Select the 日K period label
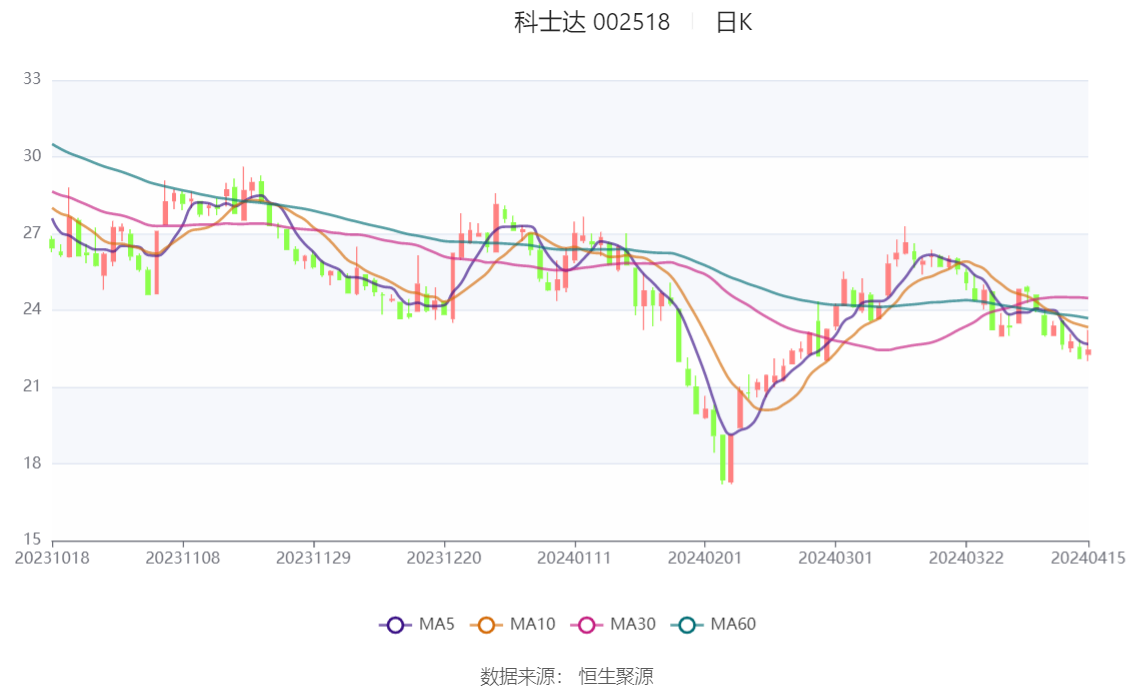The image size is (1134, 689). tap(733, 22)
